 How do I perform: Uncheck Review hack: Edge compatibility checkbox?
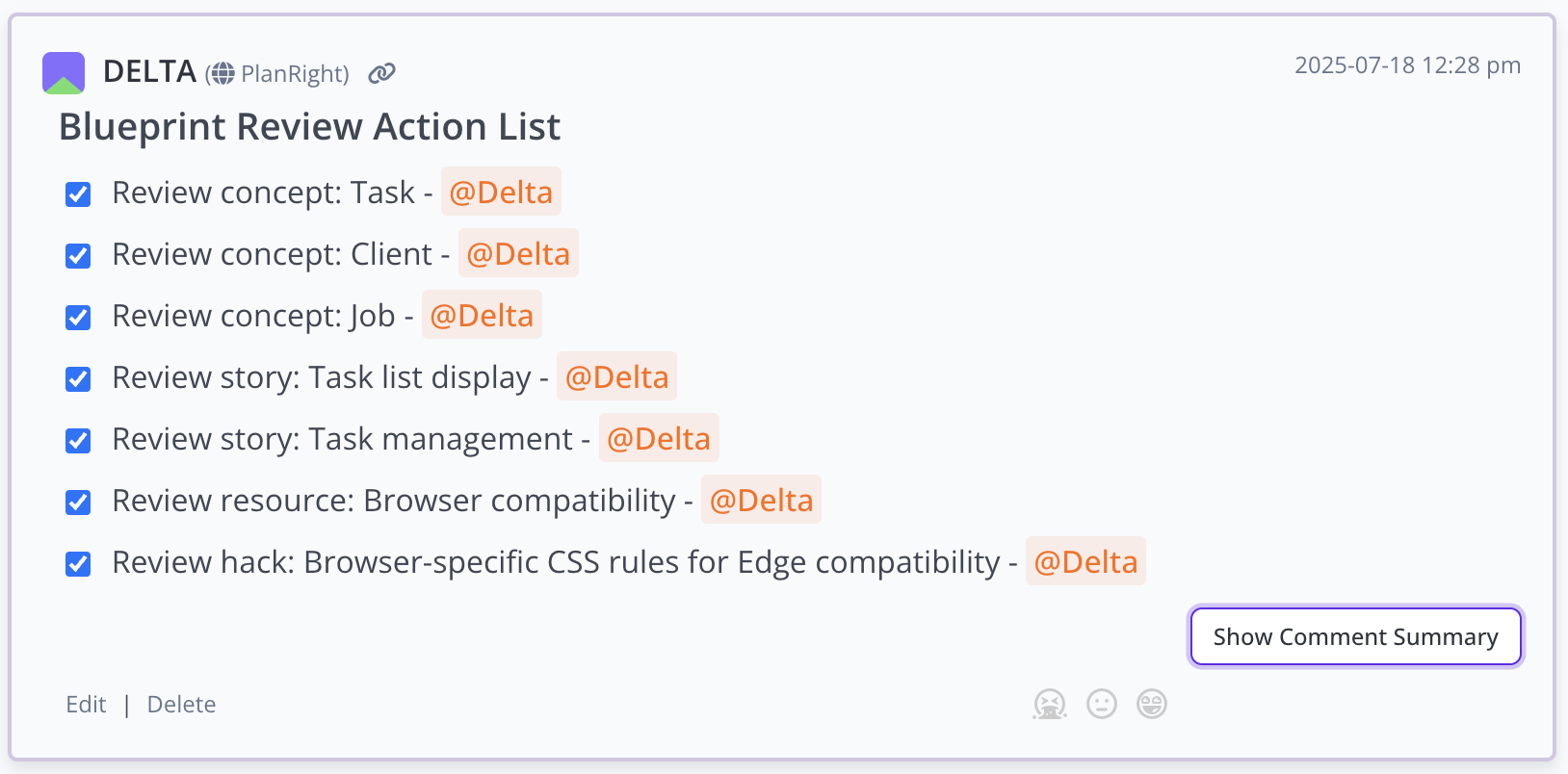click(78, 564)
